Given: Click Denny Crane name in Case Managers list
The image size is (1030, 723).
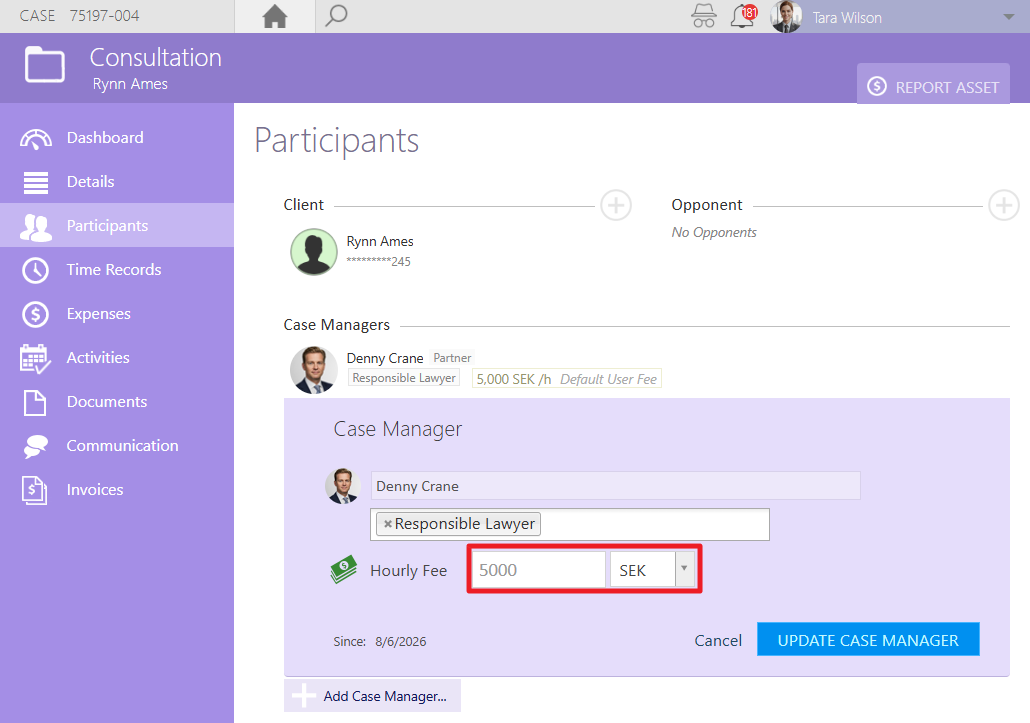Looking at the screenshot, I should 385,359.
